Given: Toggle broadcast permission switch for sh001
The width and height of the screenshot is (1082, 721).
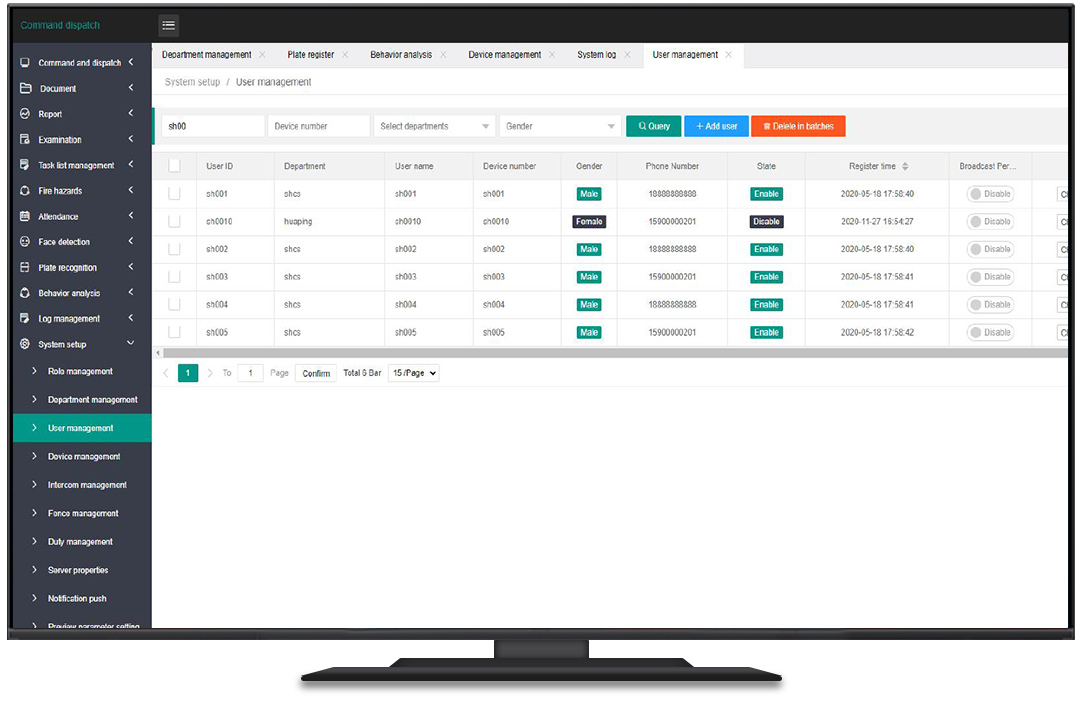Looking at the screenshot, I should (990, 194).
